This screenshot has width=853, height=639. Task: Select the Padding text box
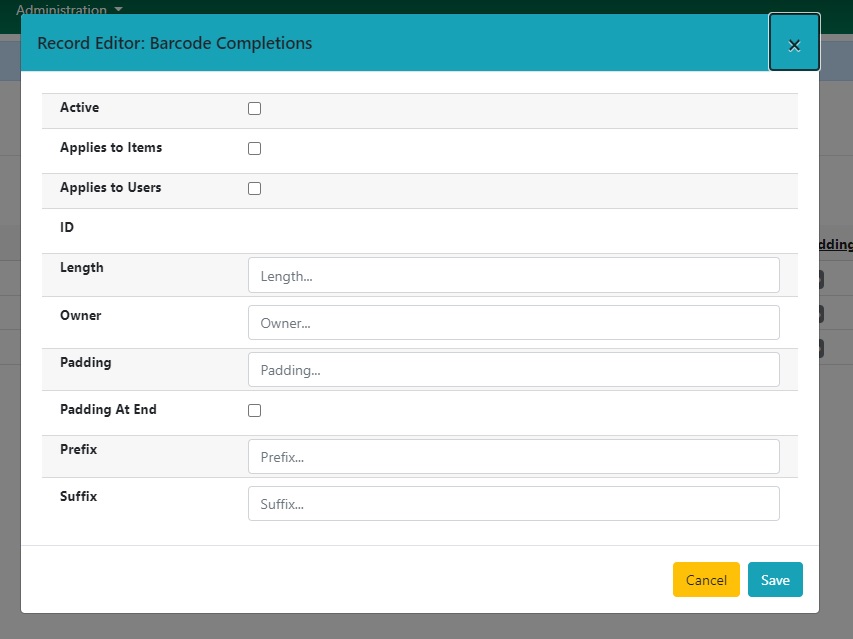click(x=512, y=369)
